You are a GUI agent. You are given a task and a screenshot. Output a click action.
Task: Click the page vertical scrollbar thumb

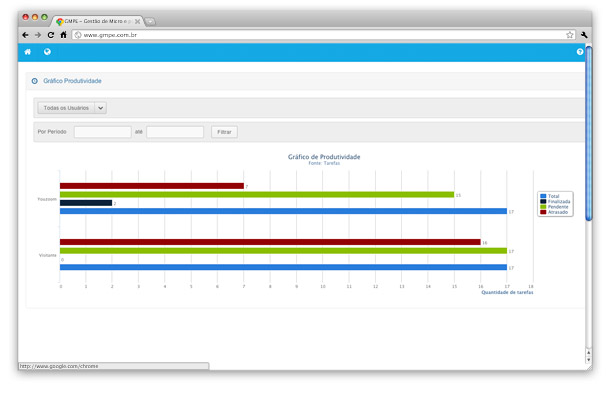[x=589, y=133]
